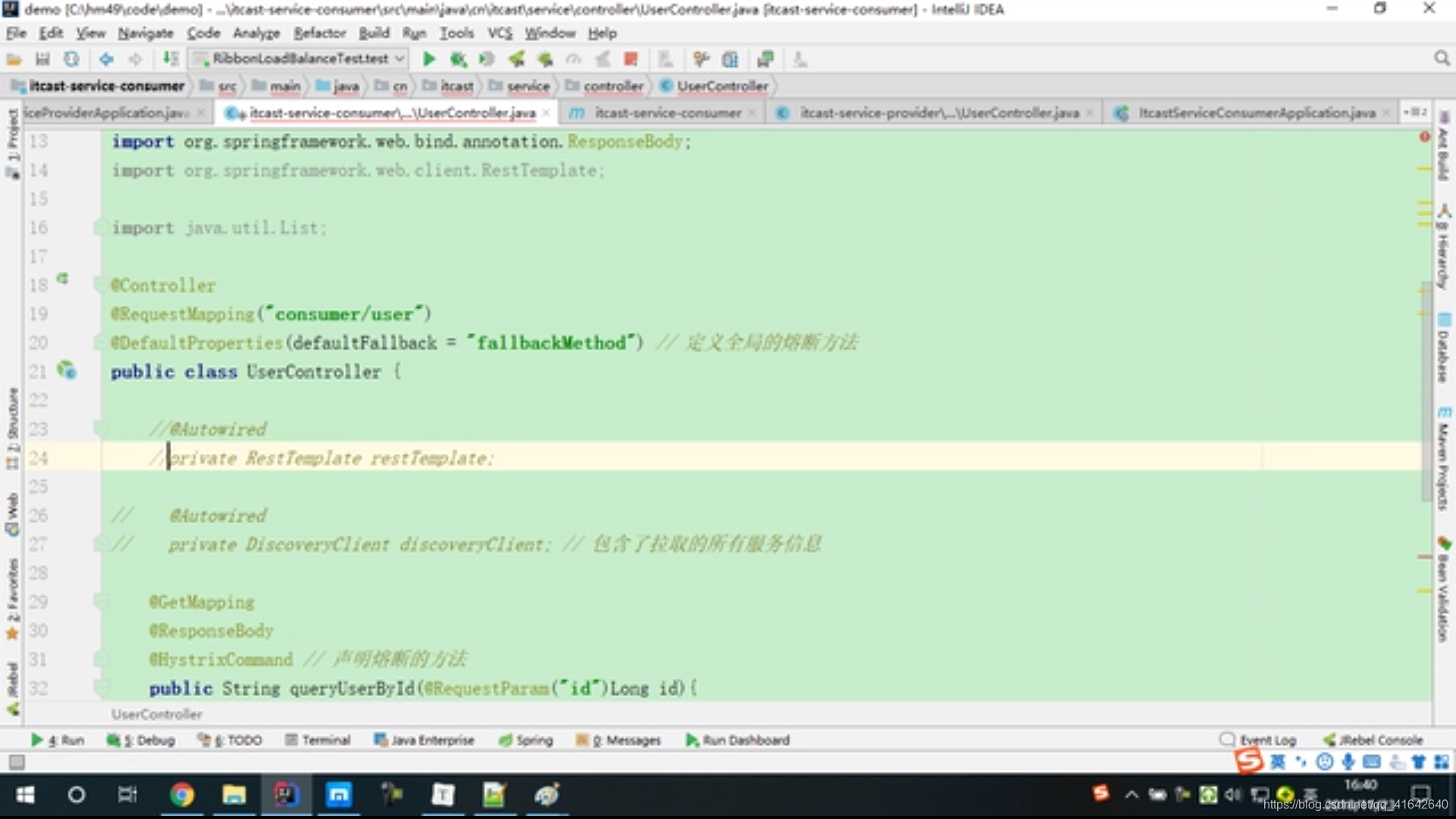Synchronize files with refresh icon
The width and height of the screenshot is (1456, 819).
click(71, 59)
